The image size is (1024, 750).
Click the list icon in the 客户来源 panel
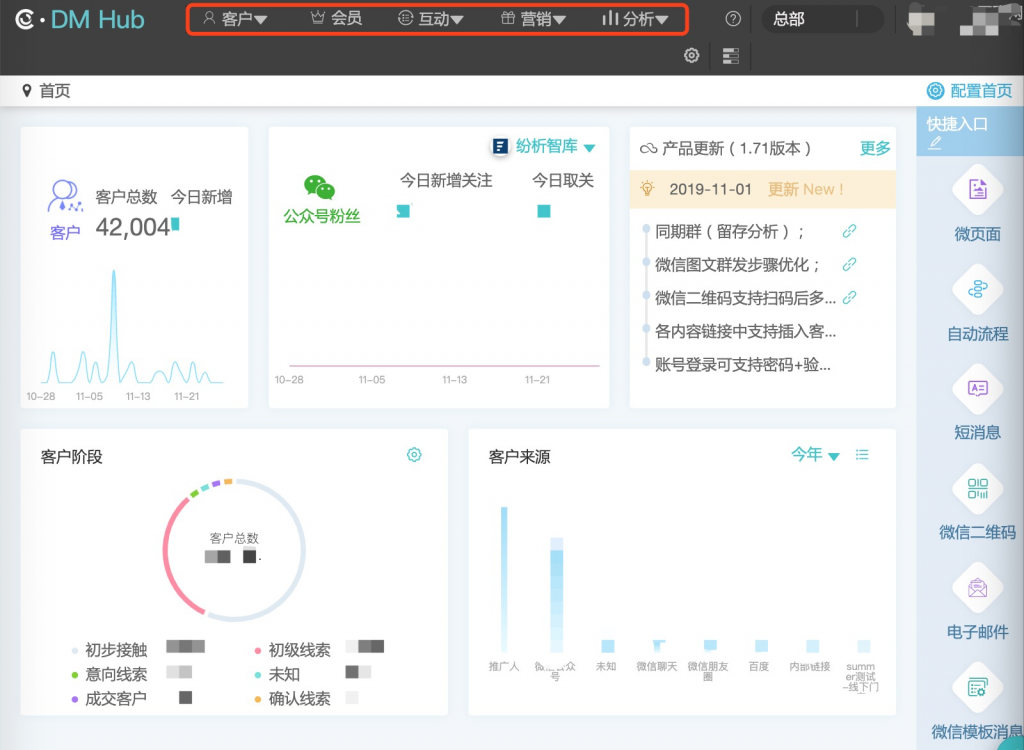[x=862, y=455]
